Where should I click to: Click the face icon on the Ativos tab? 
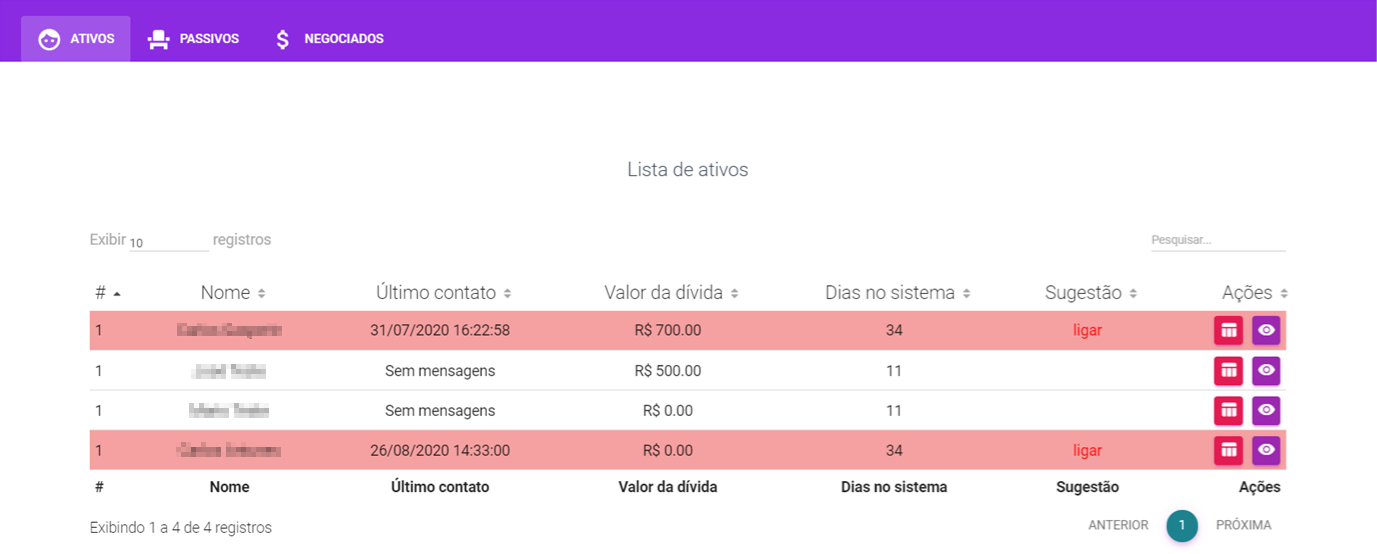(x=49, y=39)
